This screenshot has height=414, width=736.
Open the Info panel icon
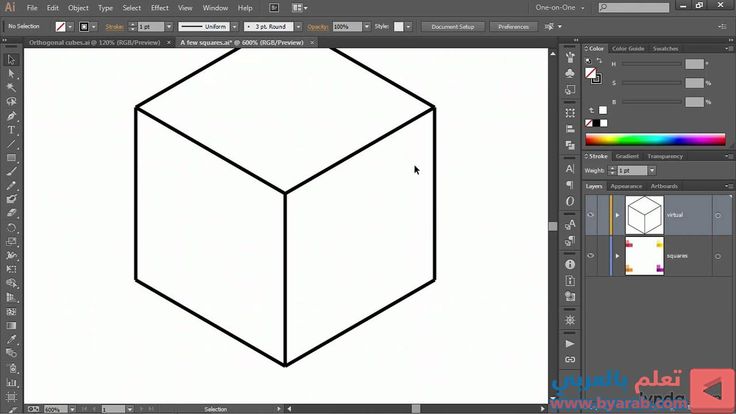[570, 265]
